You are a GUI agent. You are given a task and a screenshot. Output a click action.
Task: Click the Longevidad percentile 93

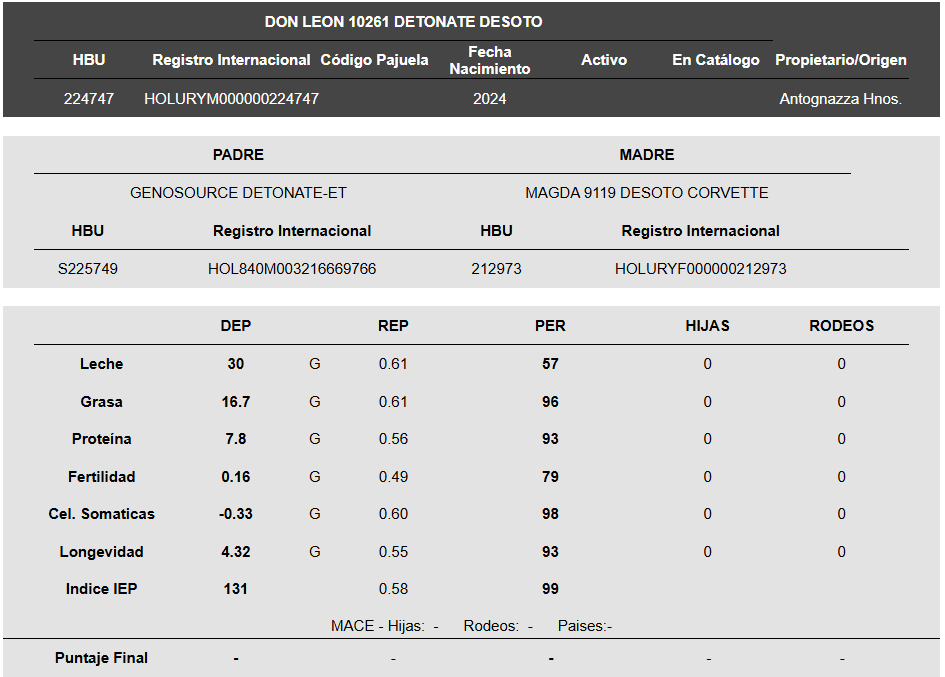550,552
